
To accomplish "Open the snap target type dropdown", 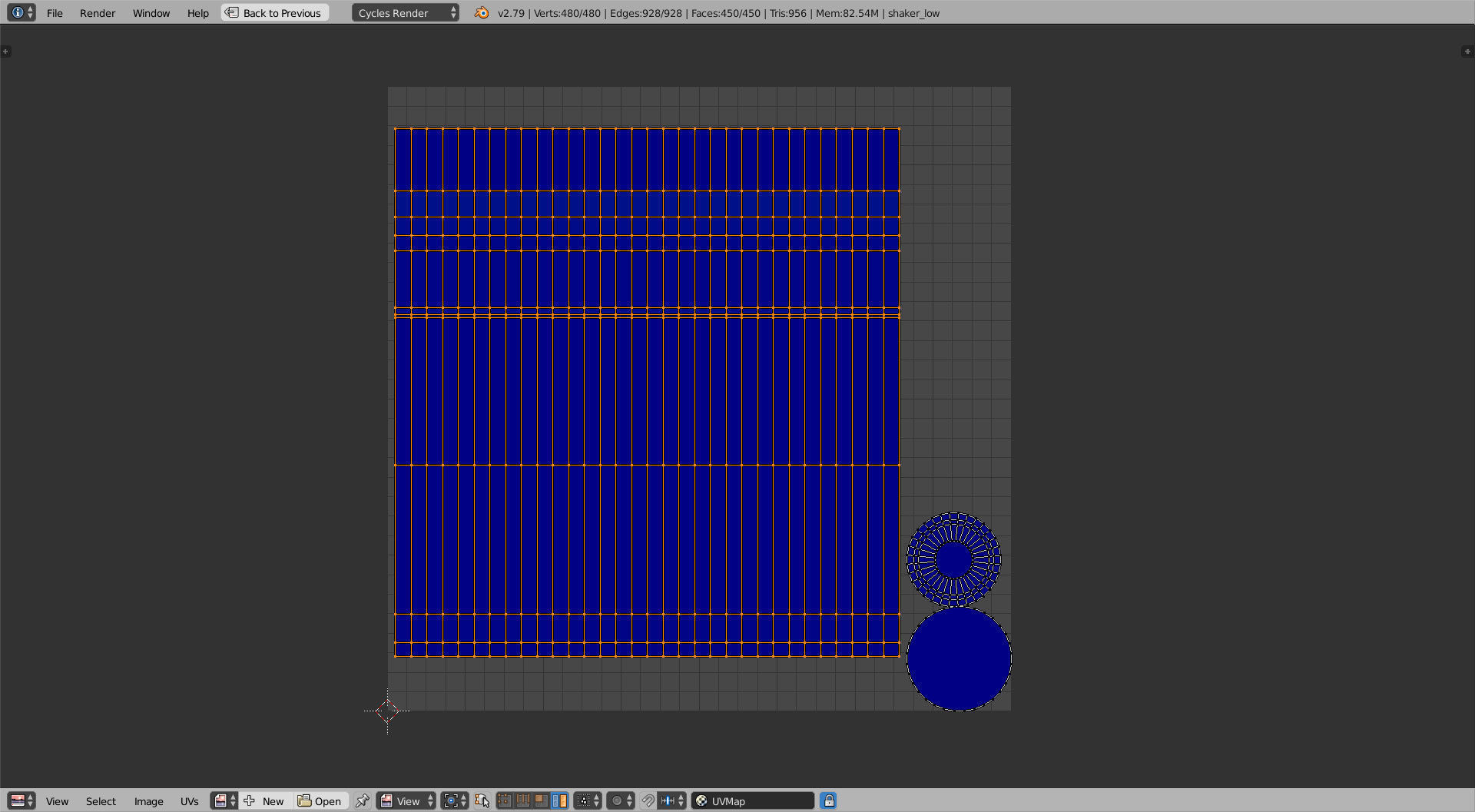I will click(x=671, y=800).
